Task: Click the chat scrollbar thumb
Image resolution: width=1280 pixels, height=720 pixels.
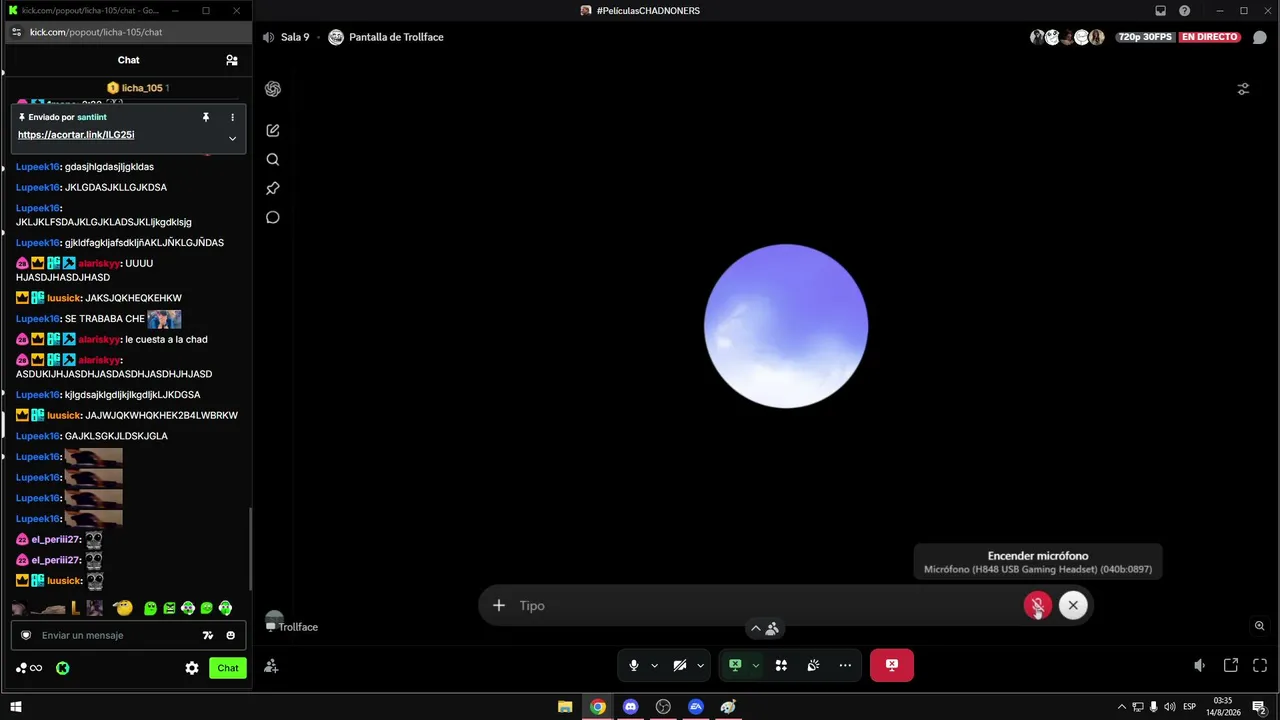Action: 250,549
